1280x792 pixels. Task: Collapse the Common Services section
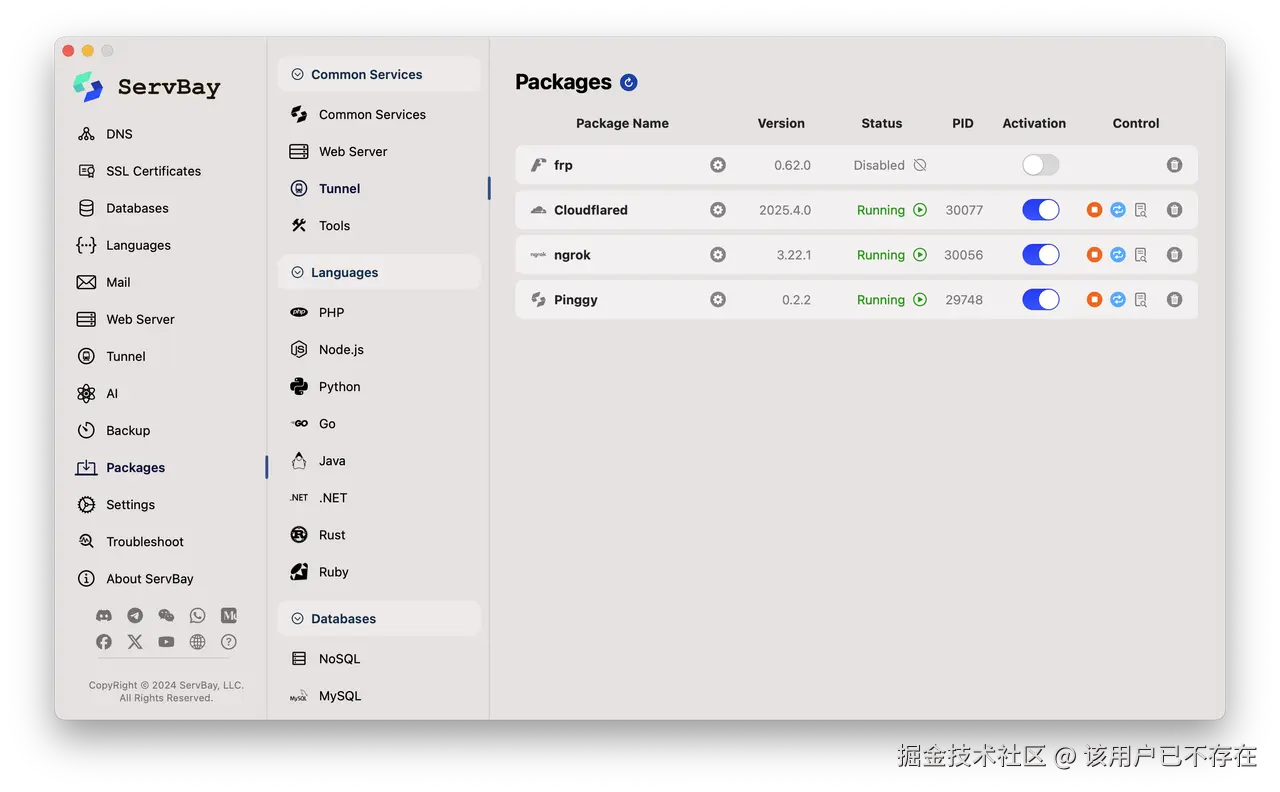(x=379, y=75)
